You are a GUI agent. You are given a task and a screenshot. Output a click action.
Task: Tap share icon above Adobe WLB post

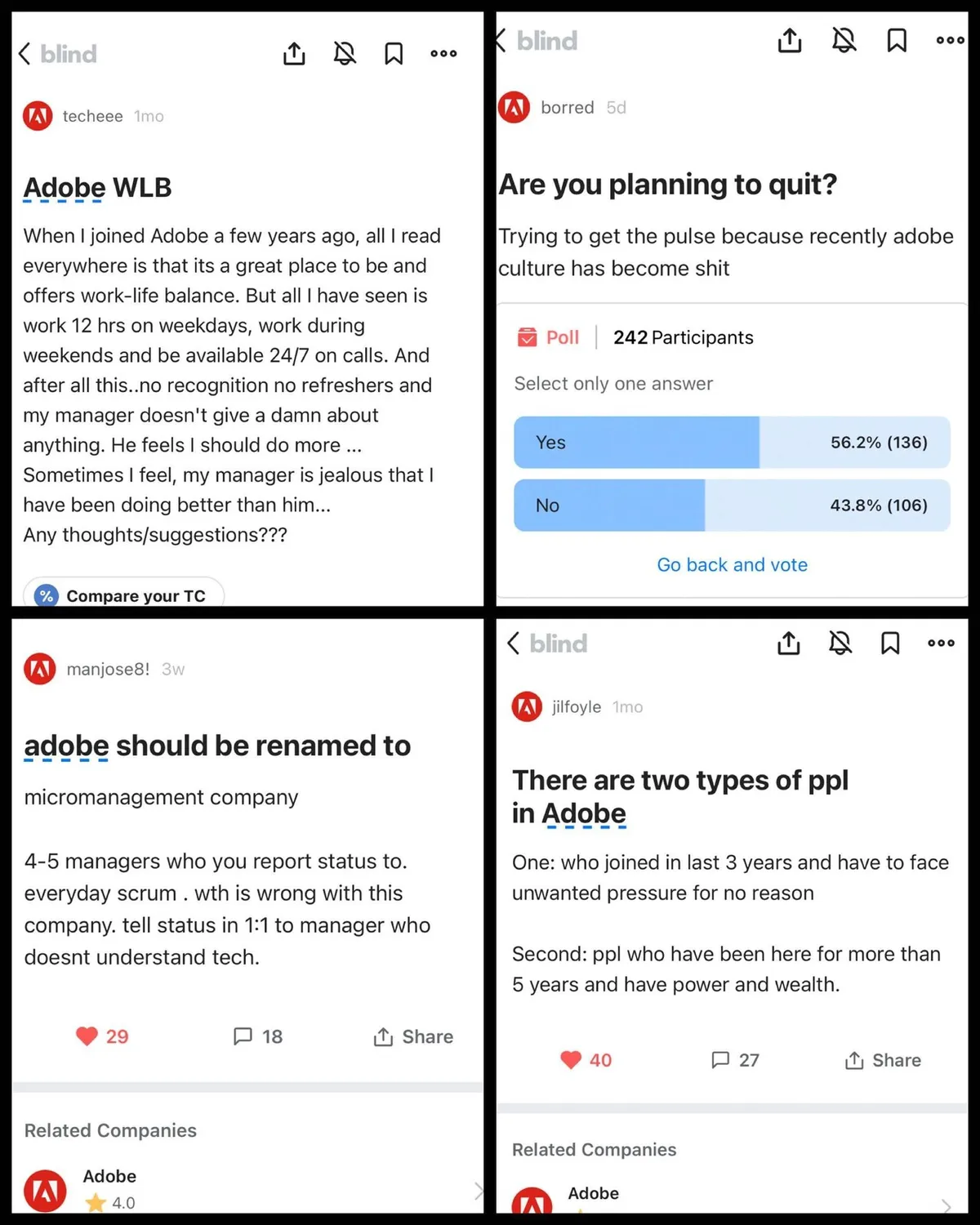coord(294,54)
